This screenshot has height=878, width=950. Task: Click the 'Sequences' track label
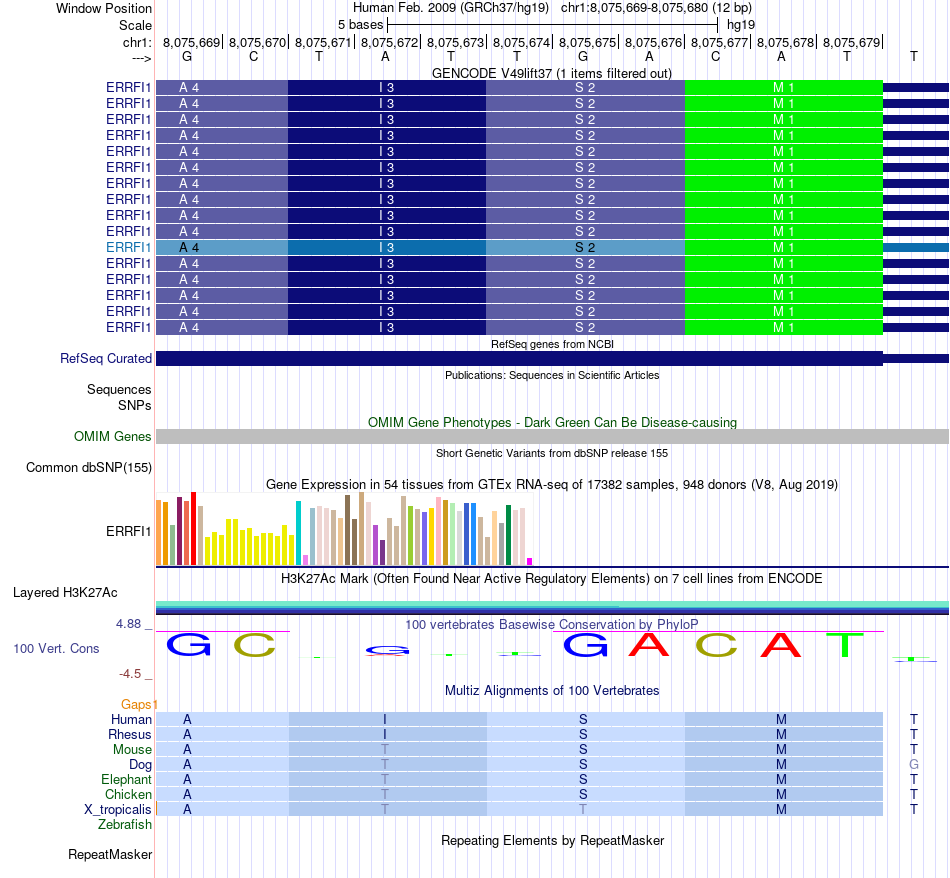119,390
